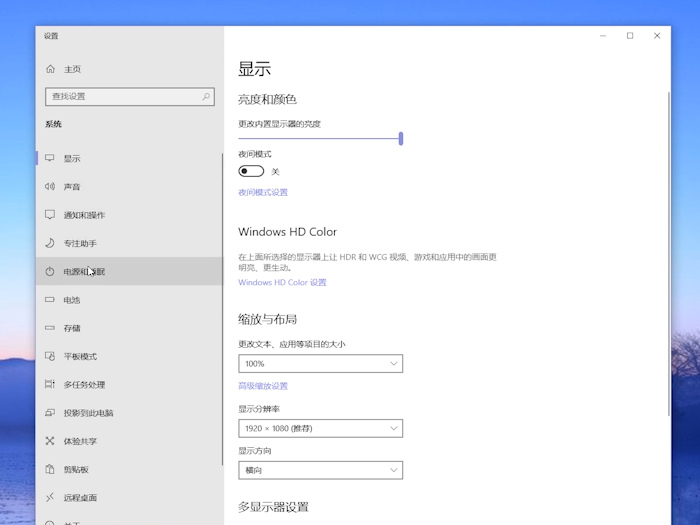Click the 远程桌面 remote desktop icon
This screenshot has height=525, width=700.
[50, 497]
